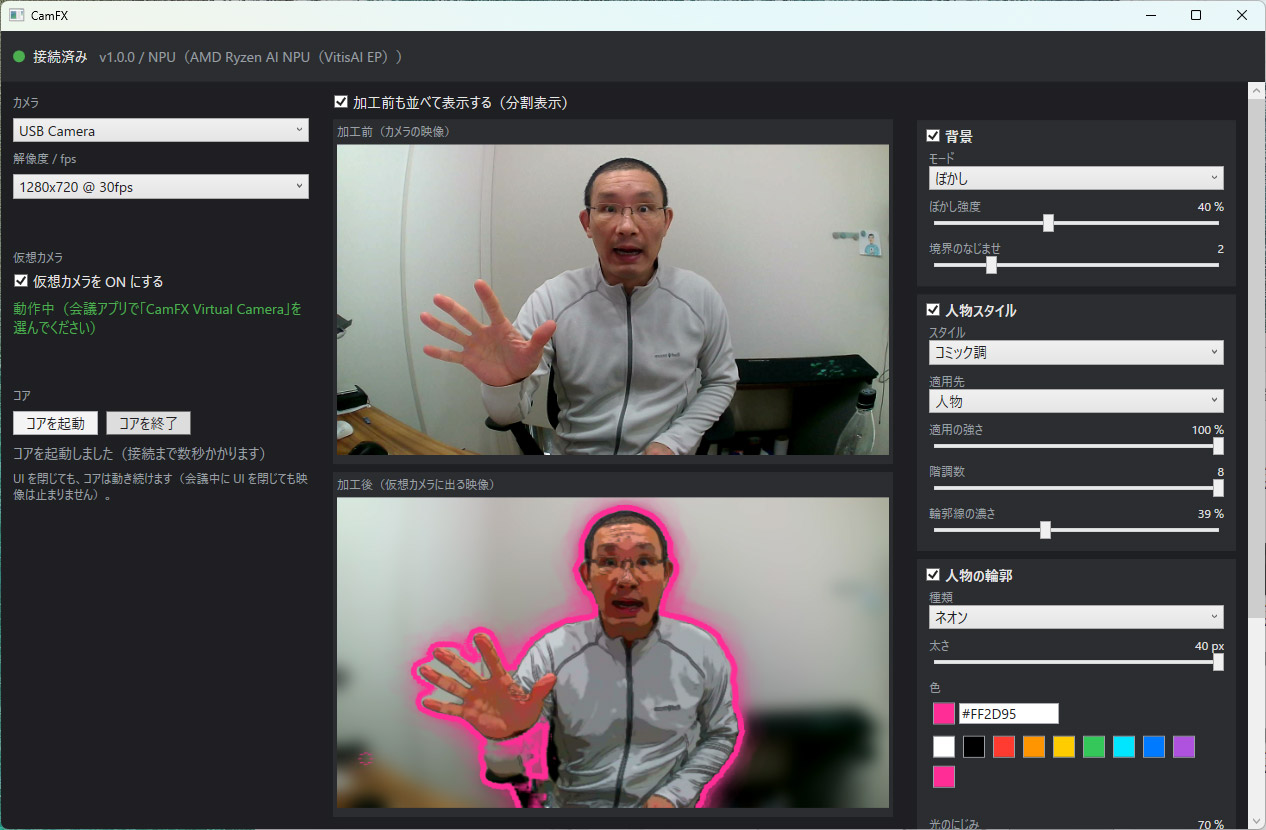
Task: Click the コアを終了 button
Action: click(148, 423)
